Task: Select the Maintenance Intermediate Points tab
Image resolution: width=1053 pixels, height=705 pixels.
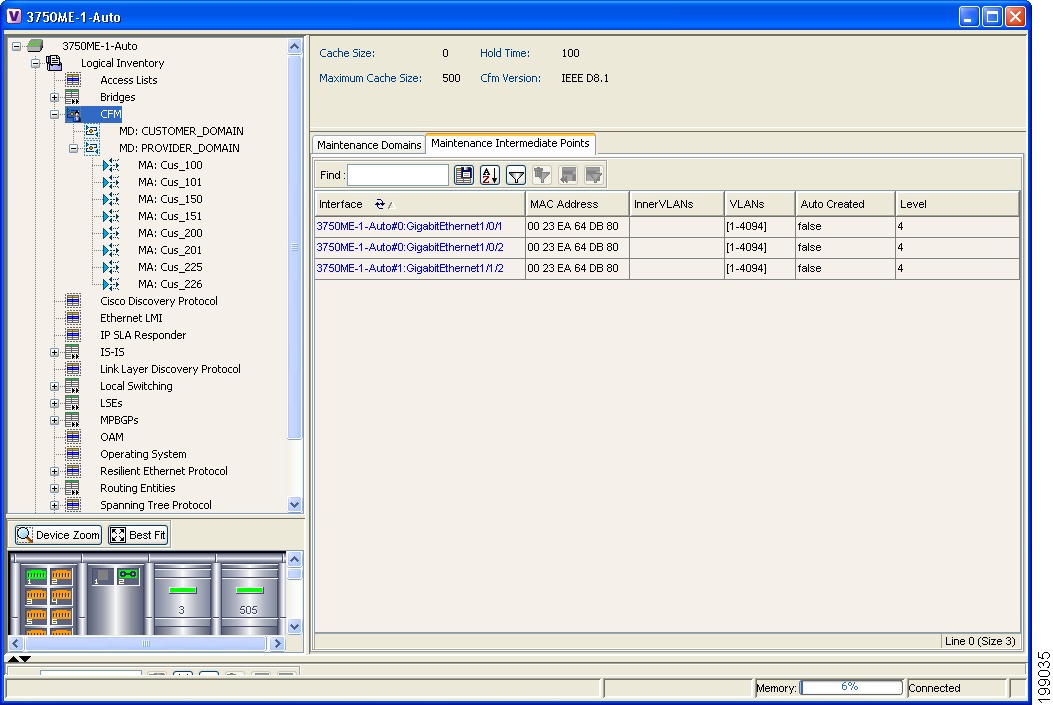Action: pyautogui.click(x=510, y=143)
